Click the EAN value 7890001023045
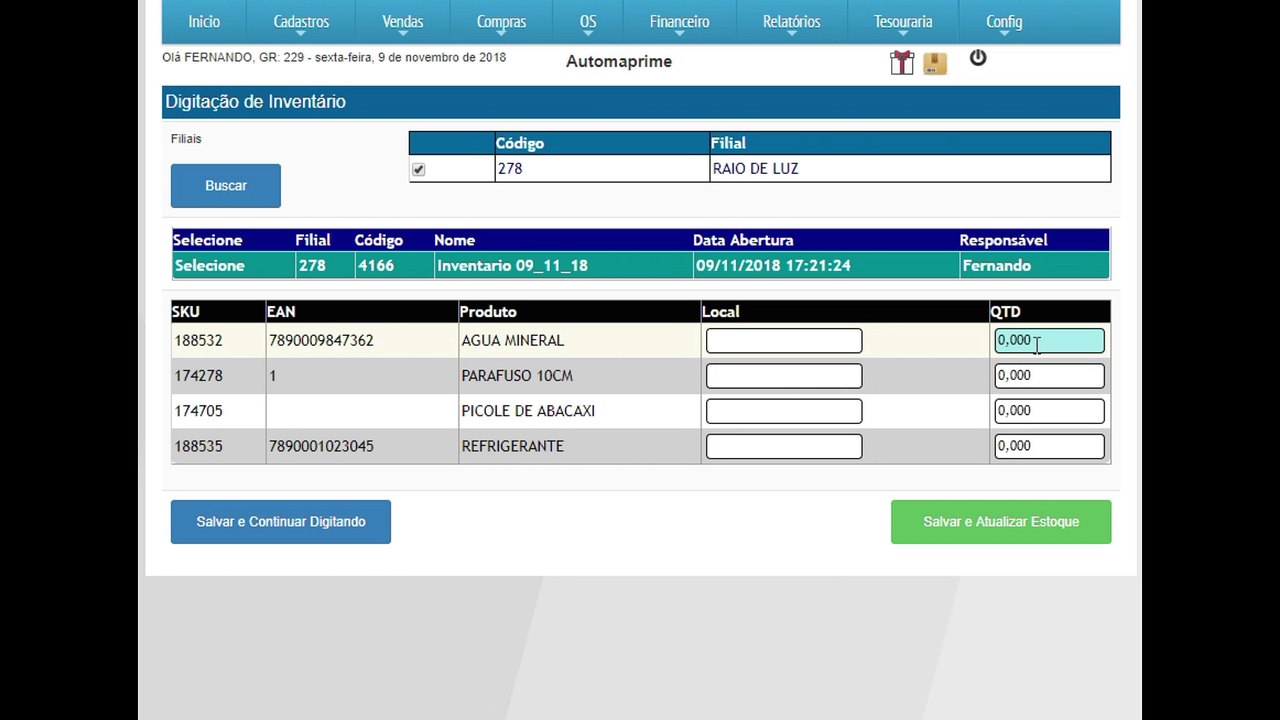 pos(321,446)
